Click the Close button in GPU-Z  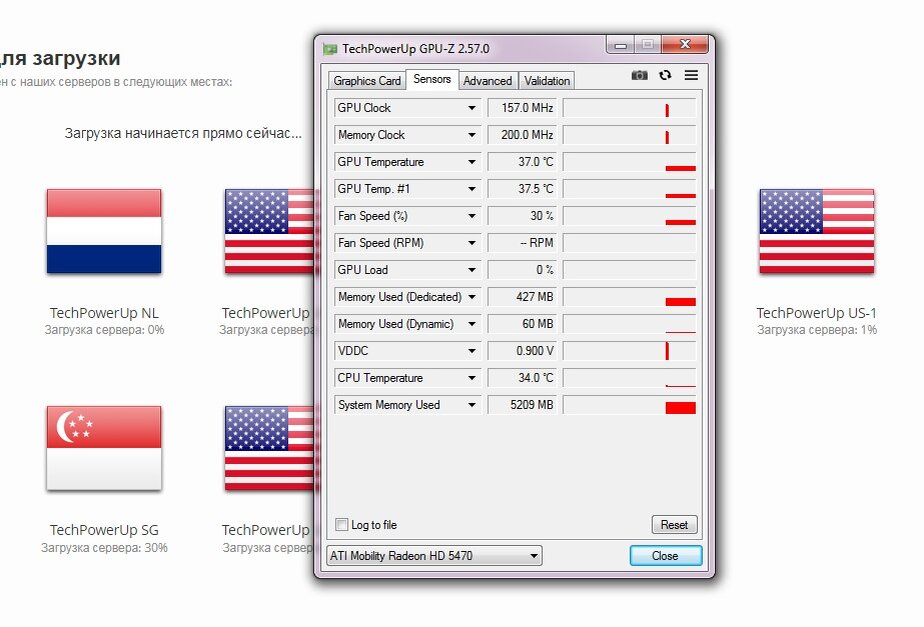[665, 556]
